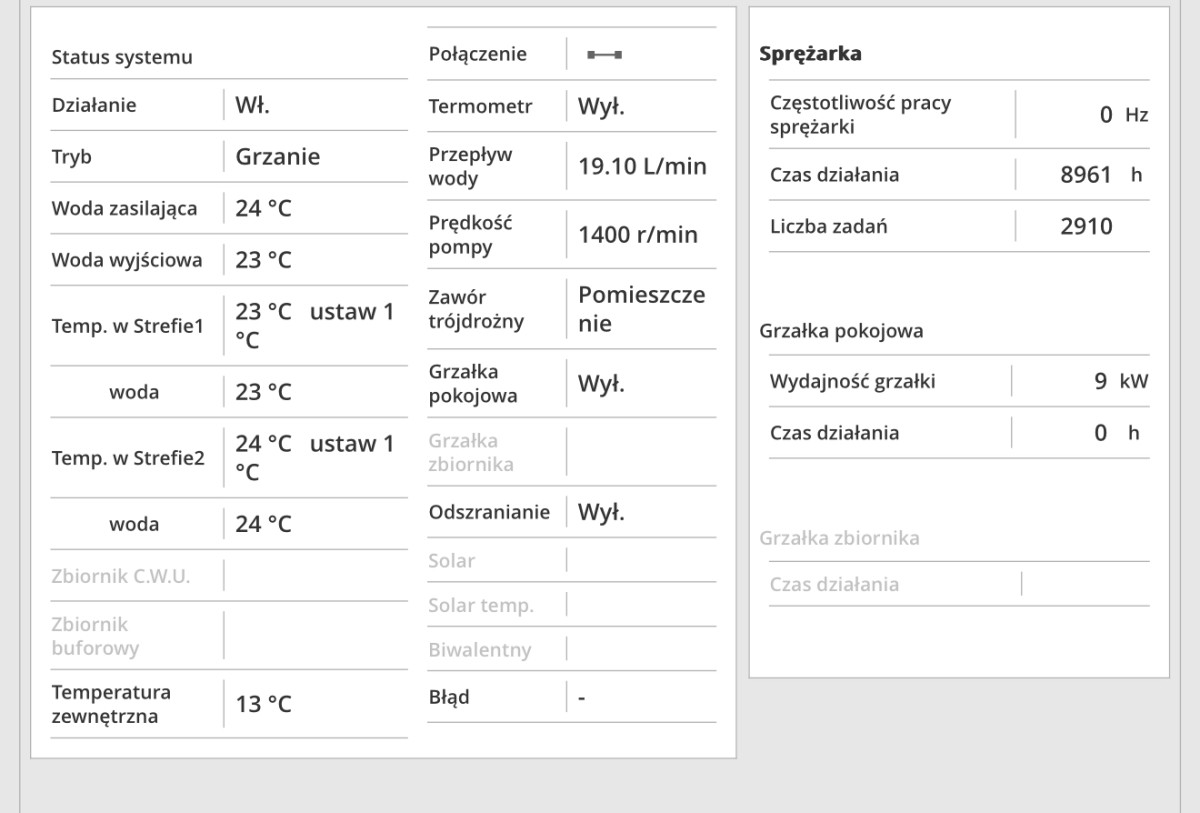This screenshot has width=1200, height=813.
Task: Click the Działanie value Wł.
Action: click(253, 105)
